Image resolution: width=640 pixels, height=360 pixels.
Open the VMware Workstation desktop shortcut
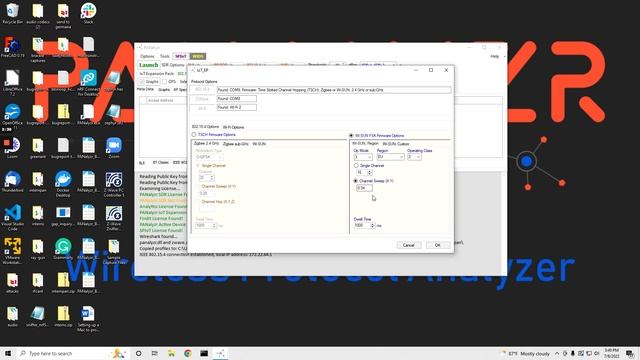(x=12, y=251)
